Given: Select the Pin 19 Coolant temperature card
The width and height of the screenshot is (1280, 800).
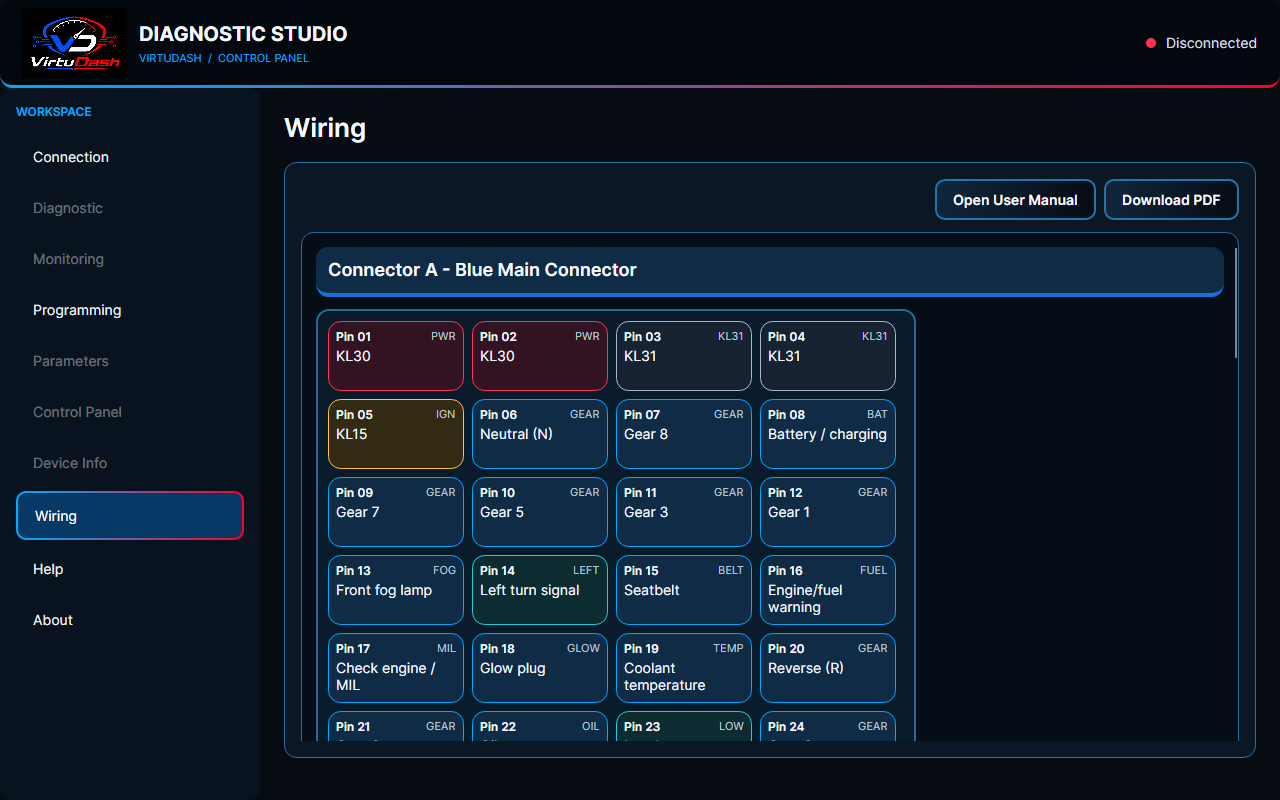Looking at the screenshot, I should click(x=684, y=668).
